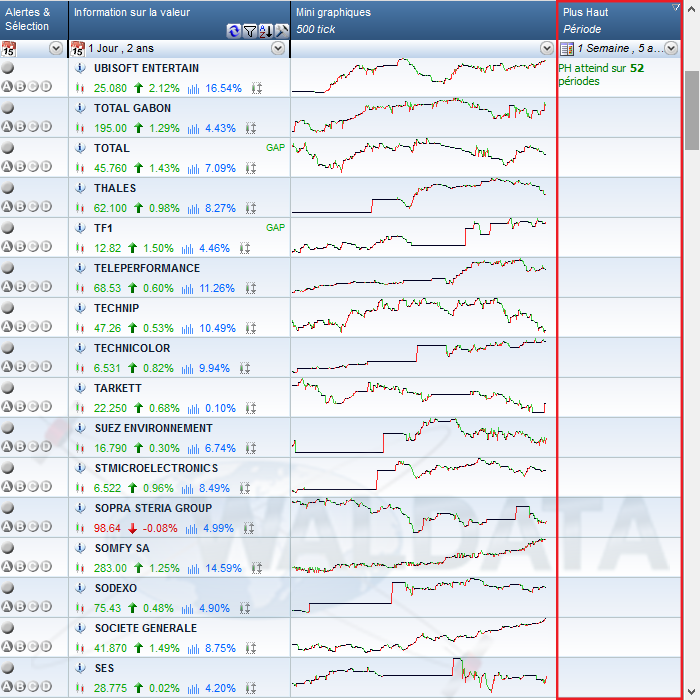Open info bubble for SES
Viewport: 700px width, 700px height.
tap(80, 668)
